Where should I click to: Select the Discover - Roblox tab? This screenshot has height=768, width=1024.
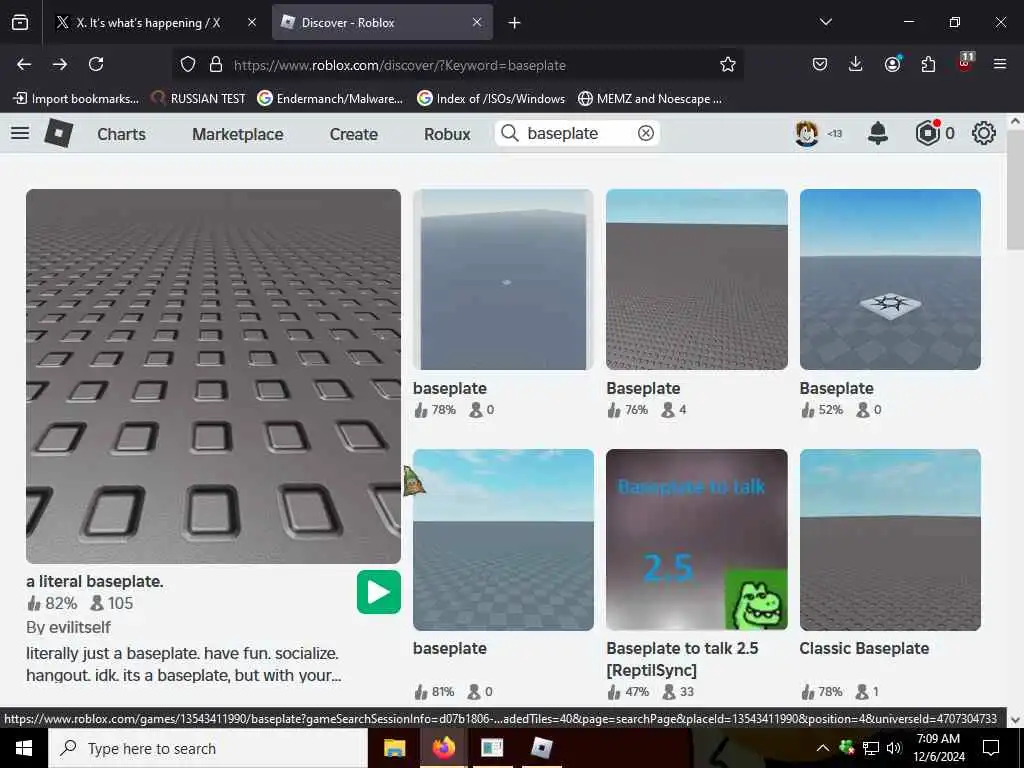[382, 22]
